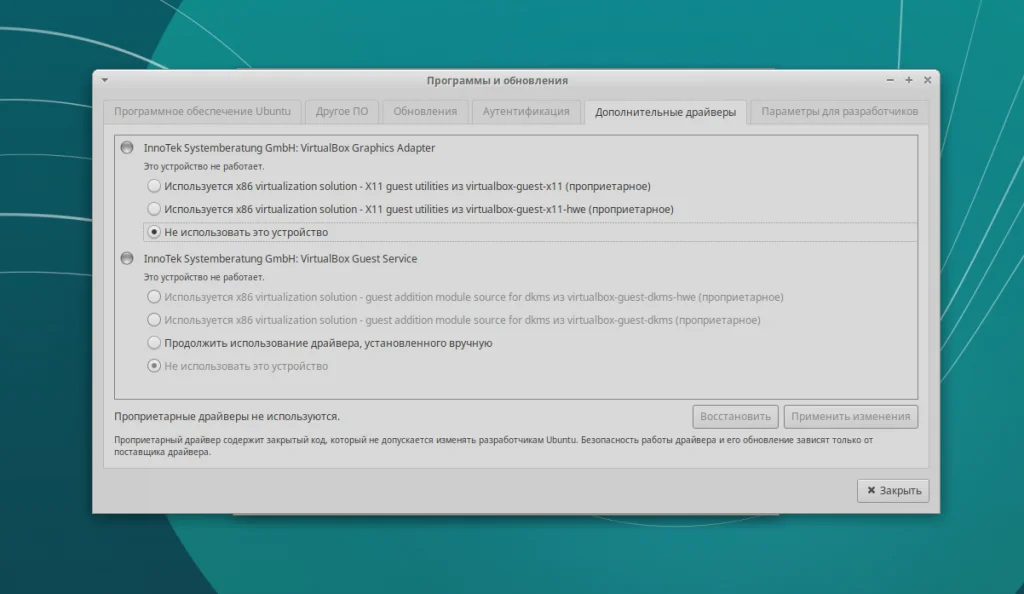
Task: Click the Восстановить button
Action: tap(735, 416)
